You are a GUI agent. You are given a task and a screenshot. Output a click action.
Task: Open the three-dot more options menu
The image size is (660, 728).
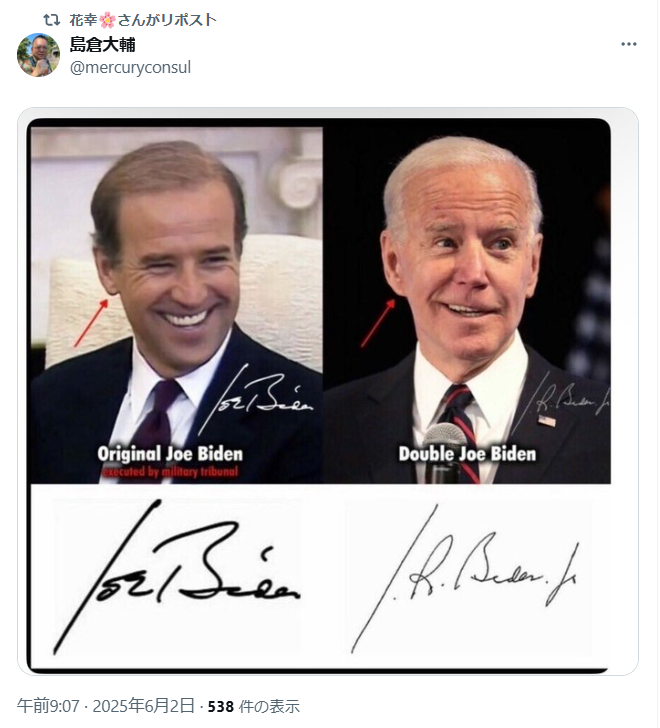point(628,44)
